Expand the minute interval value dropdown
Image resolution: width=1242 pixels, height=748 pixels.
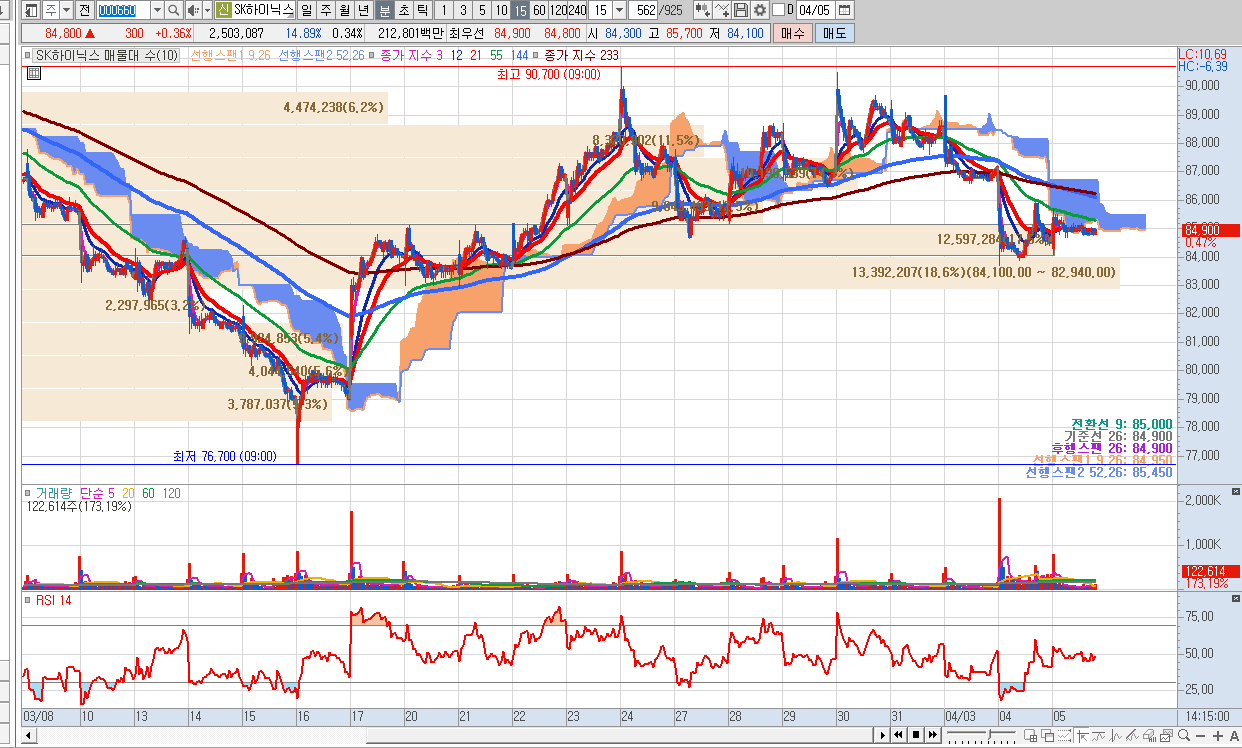click(618, 10)
